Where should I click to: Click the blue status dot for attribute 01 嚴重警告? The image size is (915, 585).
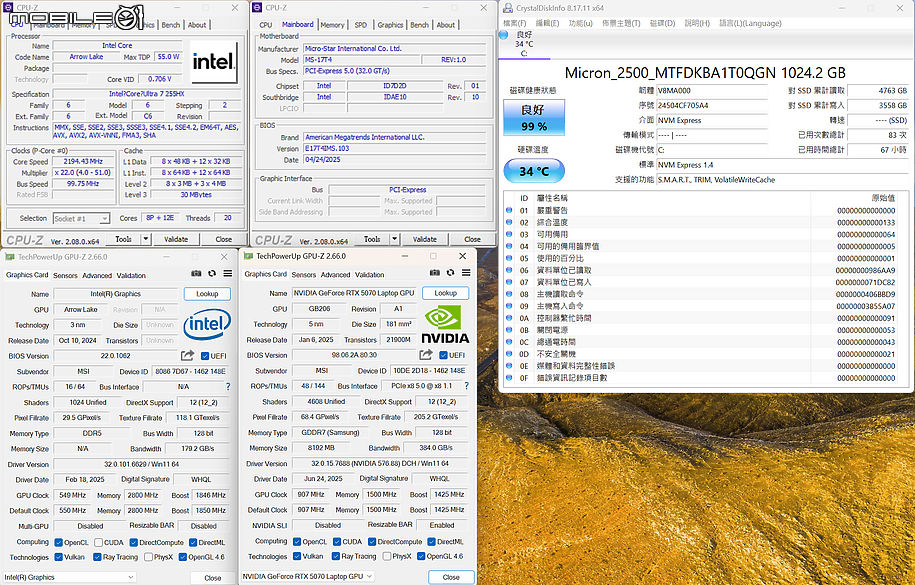(x=509, y=211)
